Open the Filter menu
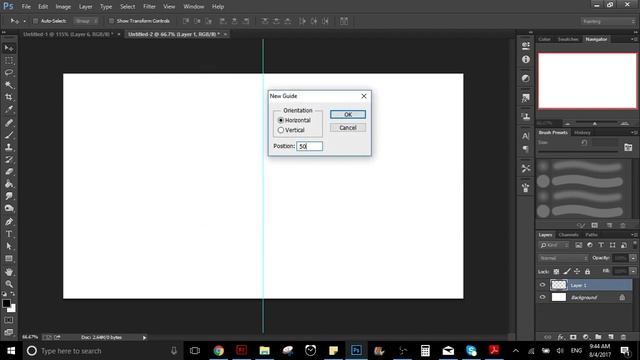 point(149,7)
